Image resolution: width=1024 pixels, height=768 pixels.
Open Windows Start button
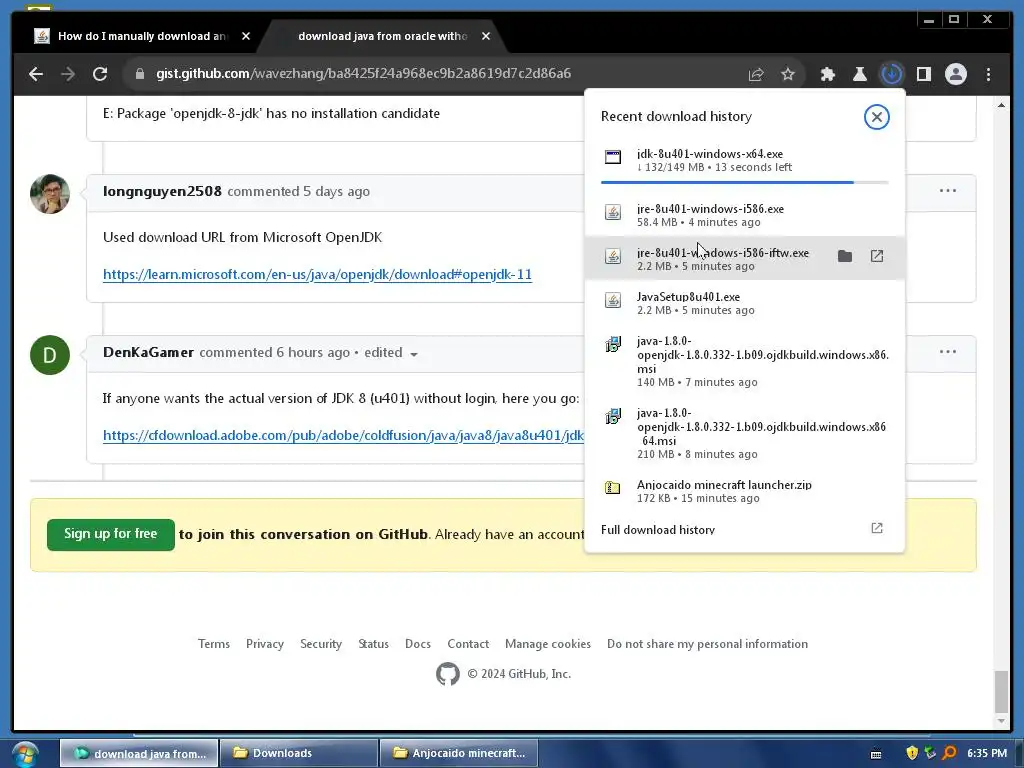point(25,754)
